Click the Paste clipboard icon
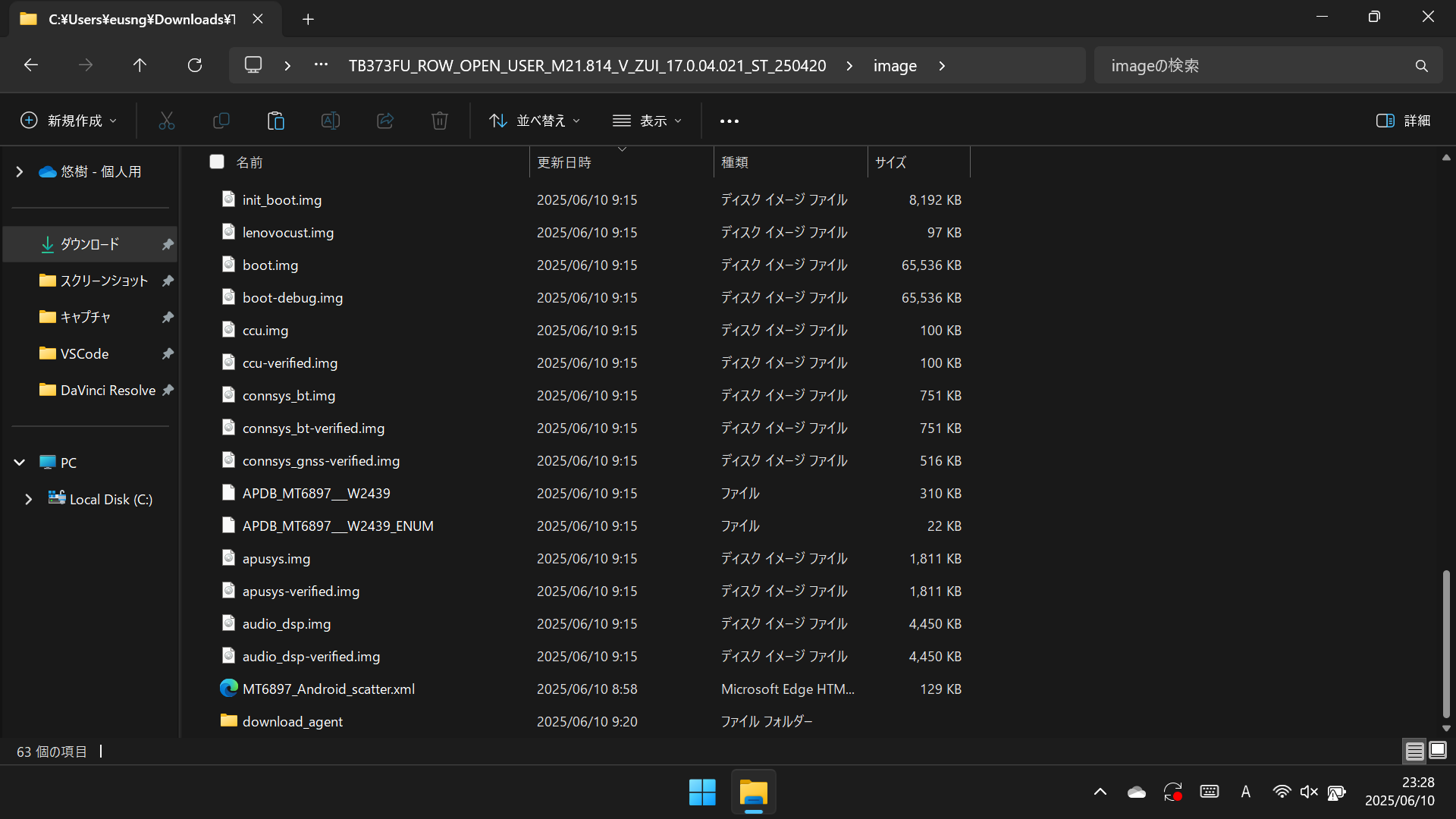Image resolution: width=1456 pixels, height=819 pixels. tap(275, 121)
